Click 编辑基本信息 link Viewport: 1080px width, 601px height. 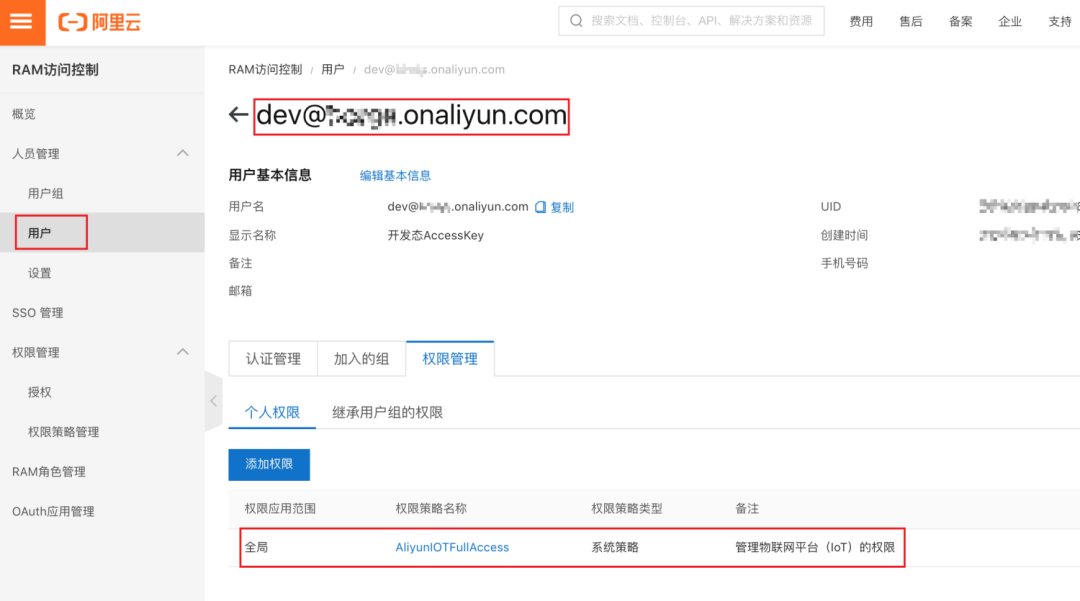pos(395,176)
